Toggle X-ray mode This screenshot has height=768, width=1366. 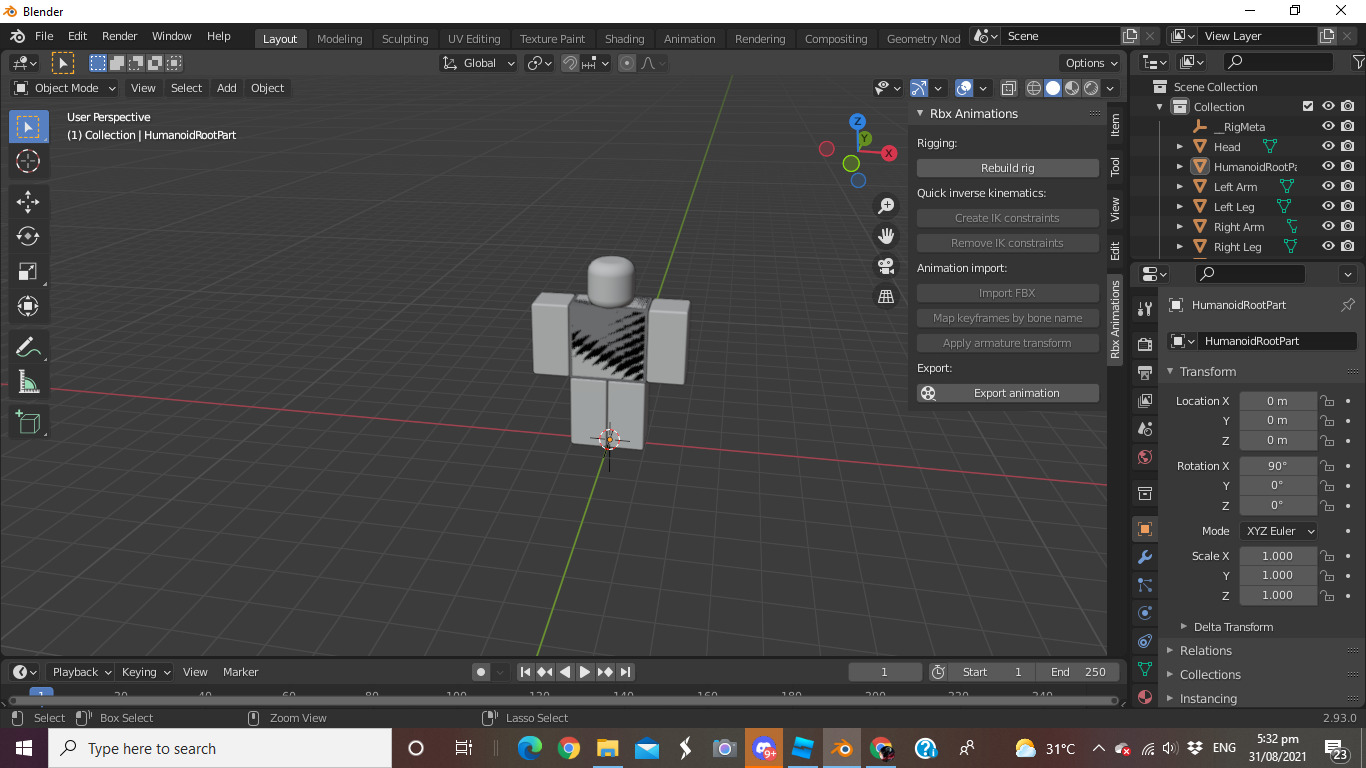[1008, 88]
